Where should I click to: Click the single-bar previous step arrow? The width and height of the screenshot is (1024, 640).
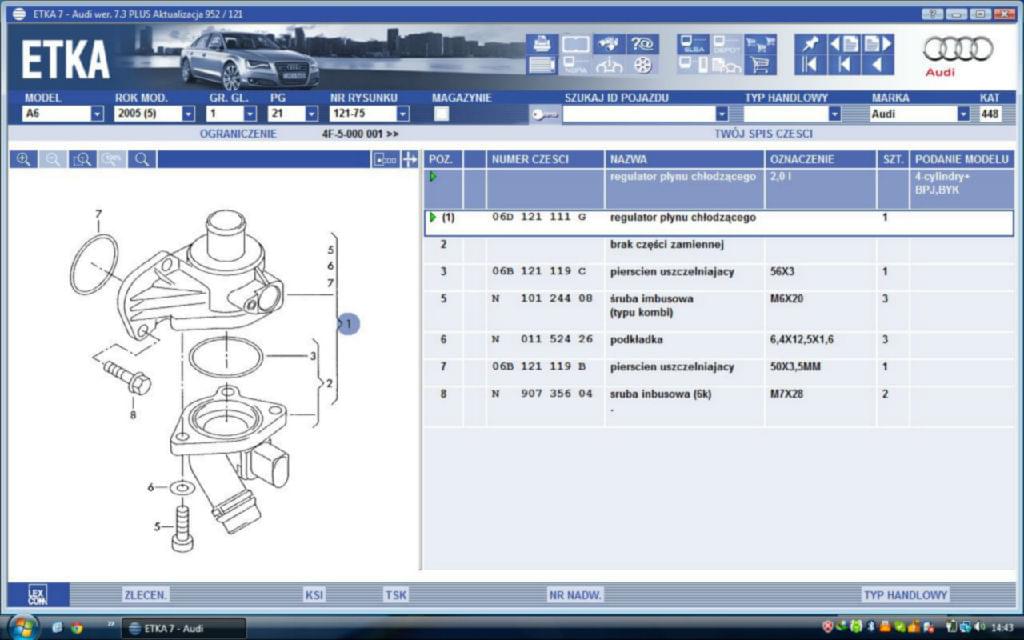[x=844, y=65]
